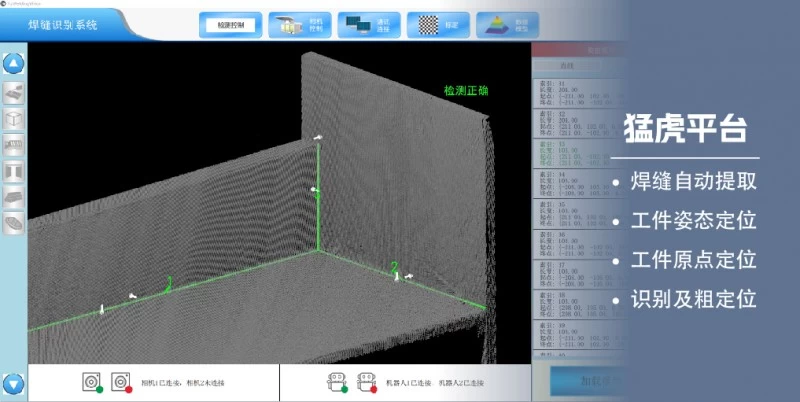
Task: Select the third sidebar workpiece icon
Action: coord(14,146)
